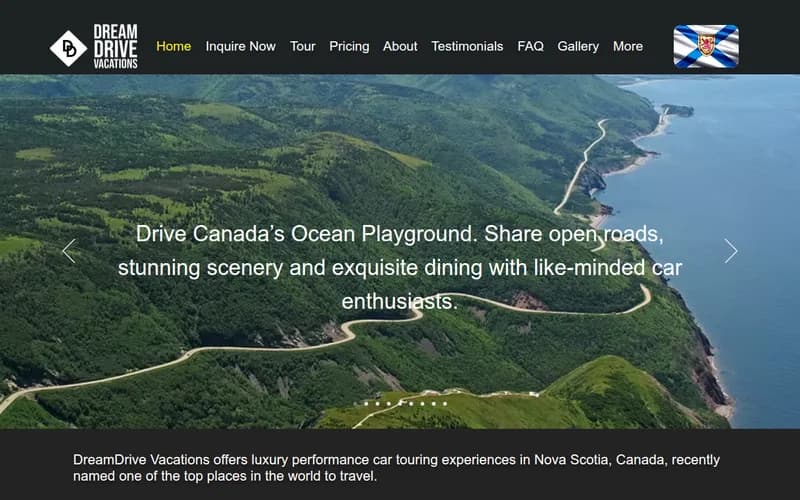Select the middle (fifth) carousel dot
Screen dimensions: 800x500
coord(400,403)
